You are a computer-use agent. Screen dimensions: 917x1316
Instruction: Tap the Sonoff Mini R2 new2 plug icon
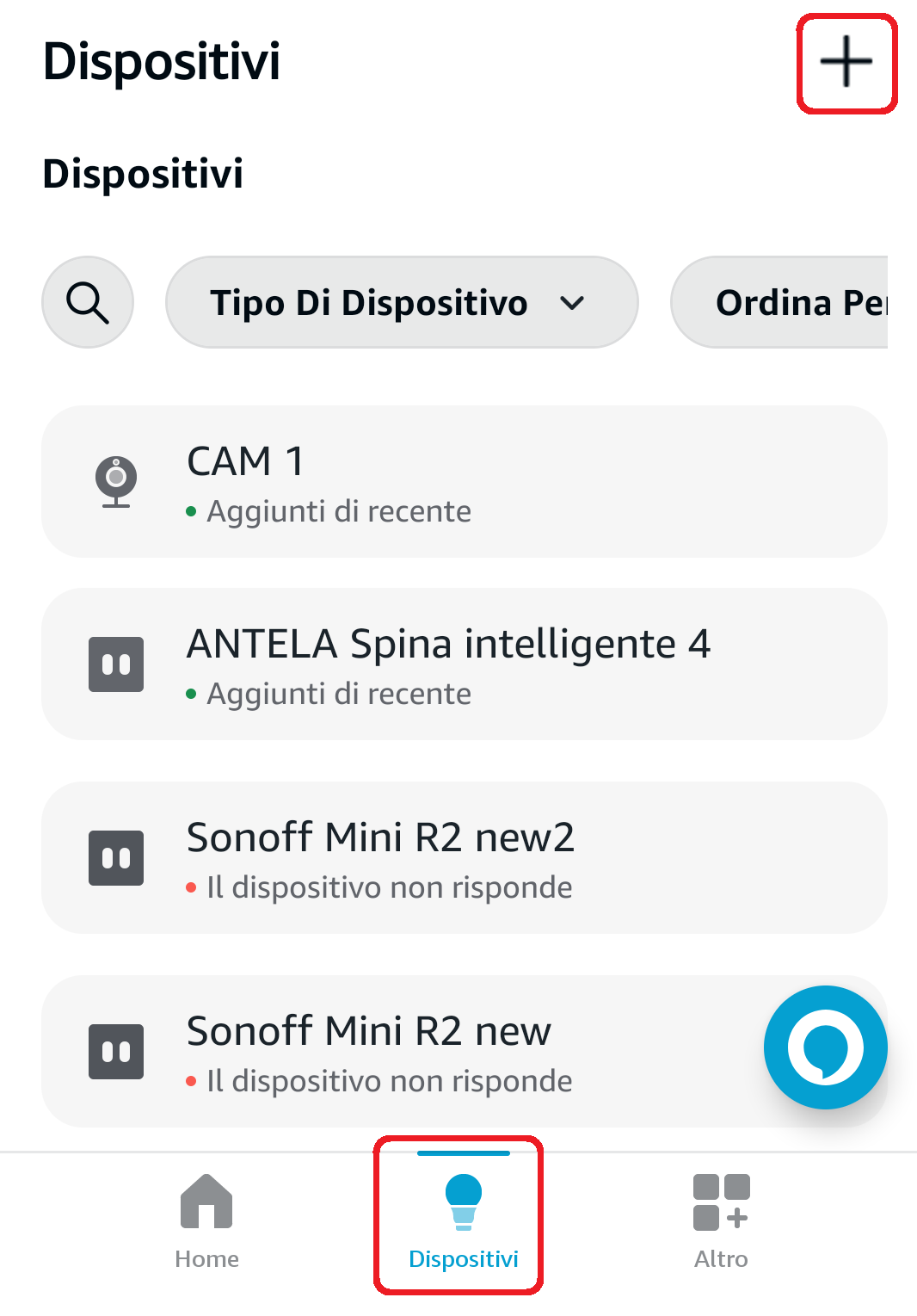pos(116,857)
